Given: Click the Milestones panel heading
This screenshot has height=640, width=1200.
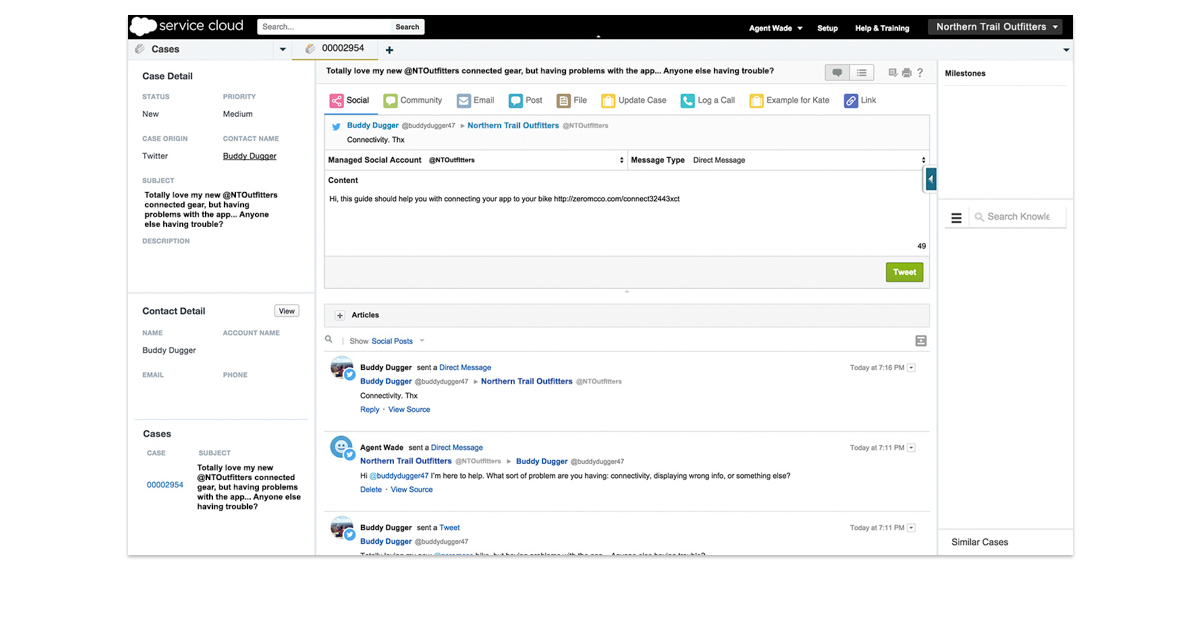Looking at the screenshot, I should (x=965, y=73).
